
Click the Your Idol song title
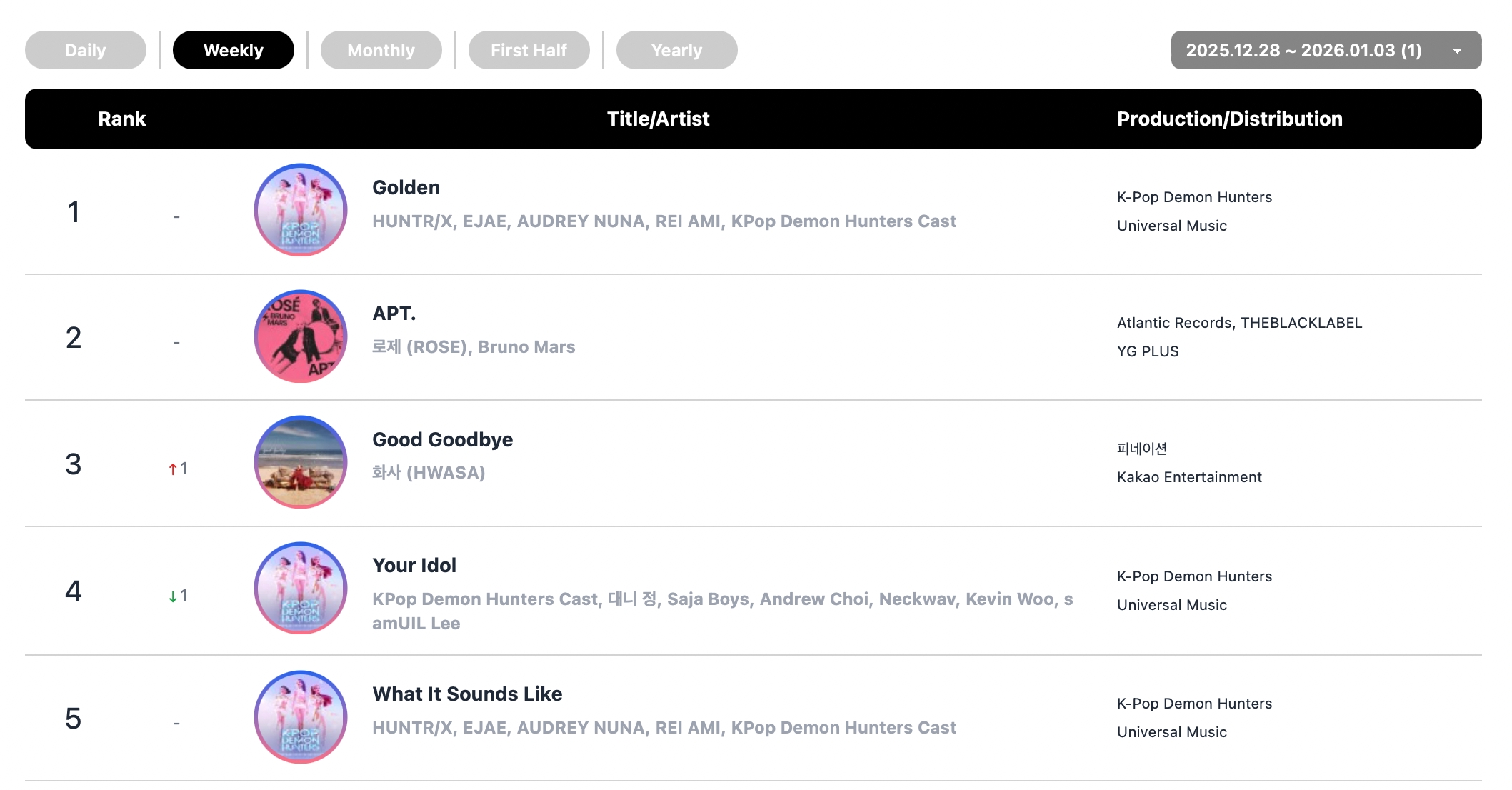point(414,566)
